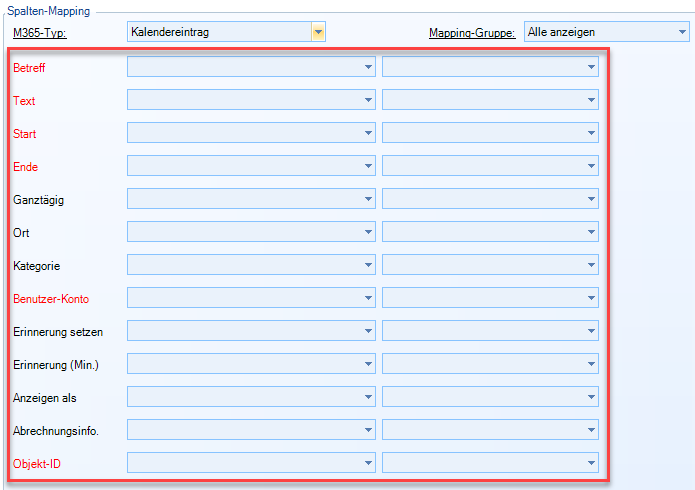
Task: Open the M365-Typ dropdown showing Kalendereintrag
Action: 227,32
